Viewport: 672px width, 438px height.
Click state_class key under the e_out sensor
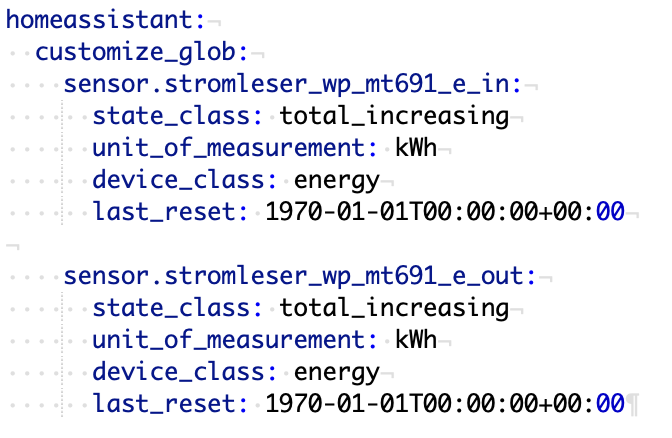[x=178, y=307]
